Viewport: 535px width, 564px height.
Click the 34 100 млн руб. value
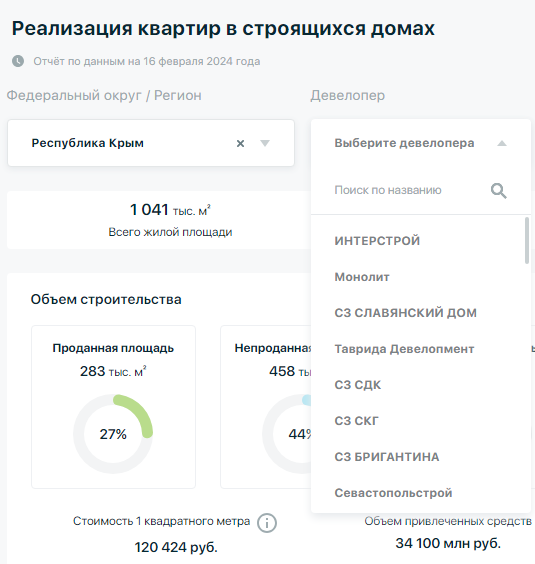tap(448, 543)
